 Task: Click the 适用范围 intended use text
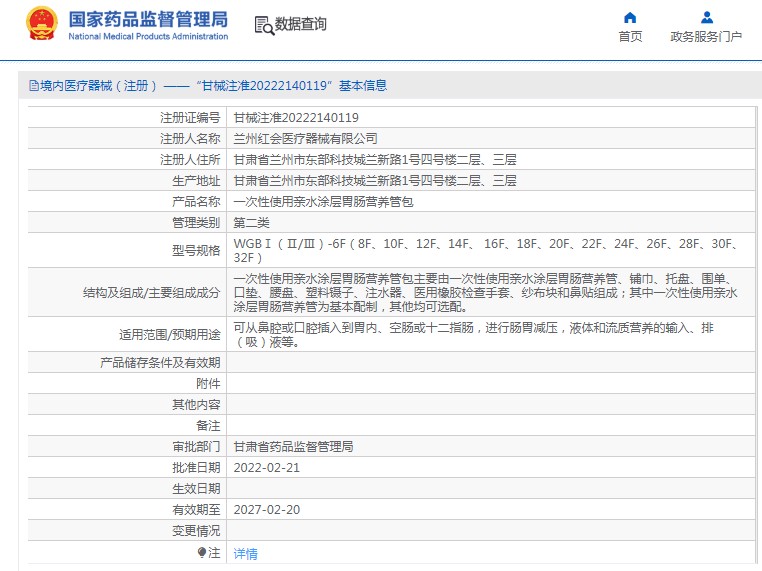(474, 335)
